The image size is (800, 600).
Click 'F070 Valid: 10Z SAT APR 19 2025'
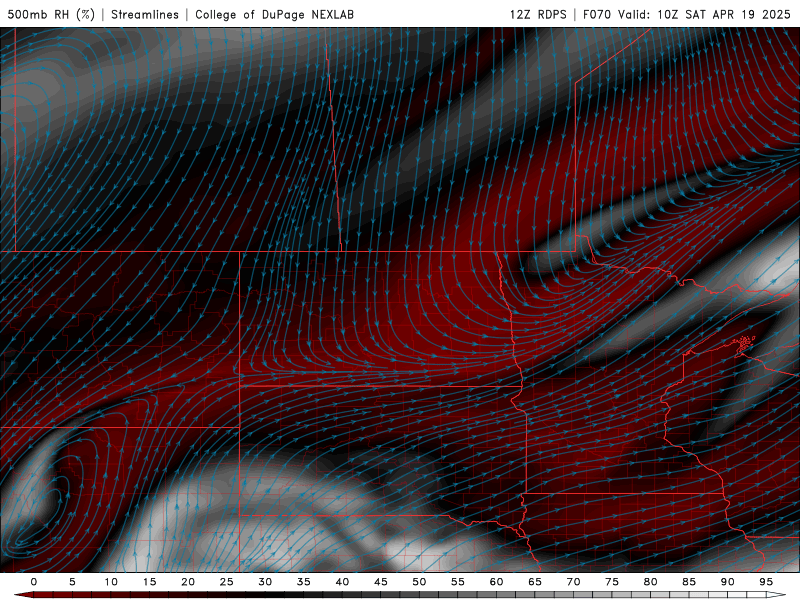coord(687,14)
